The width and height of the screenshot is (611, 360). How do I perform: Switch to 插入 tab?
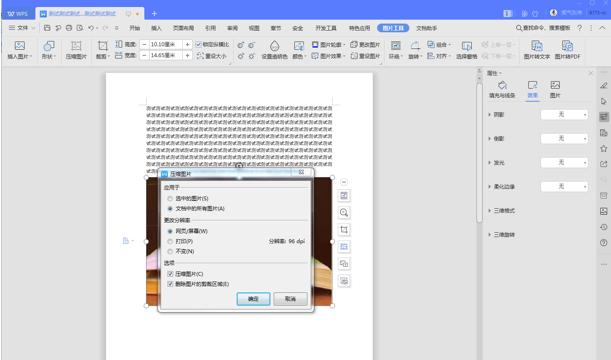(x=156, y=28)
